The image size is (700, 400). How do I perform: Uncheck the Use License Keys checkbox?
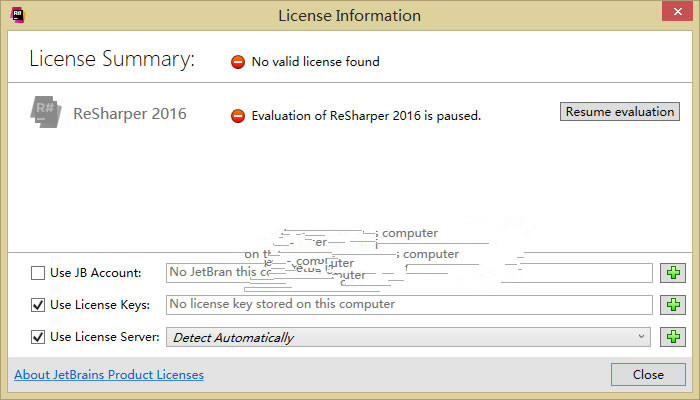point(38,305)
